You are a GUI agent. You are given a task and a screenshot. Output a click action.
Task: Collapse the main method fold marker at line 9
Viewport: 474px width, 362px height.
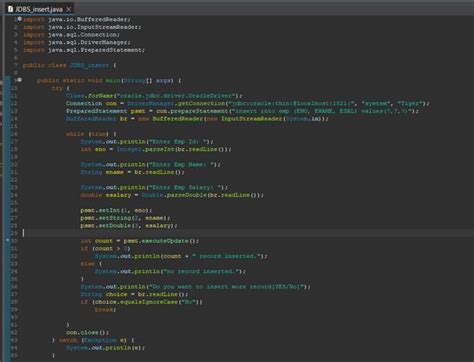(x=20, y=80)
